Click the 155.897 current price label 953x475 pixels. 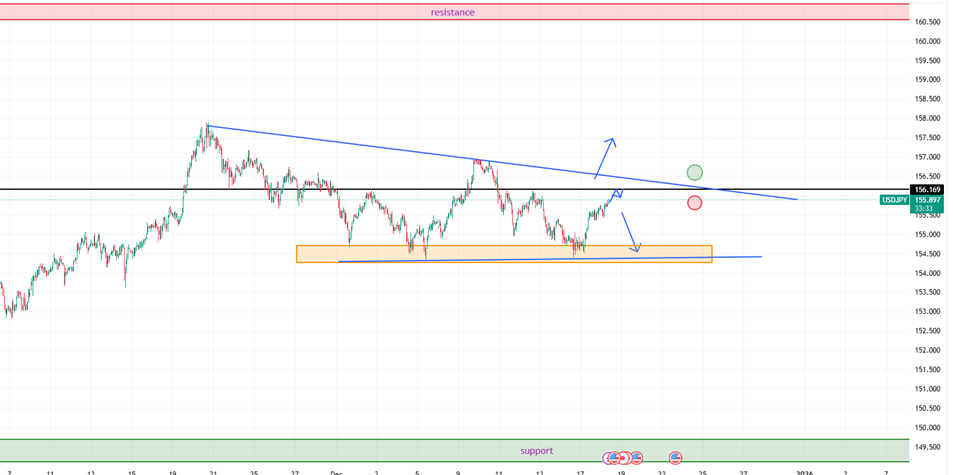[926, 200]
